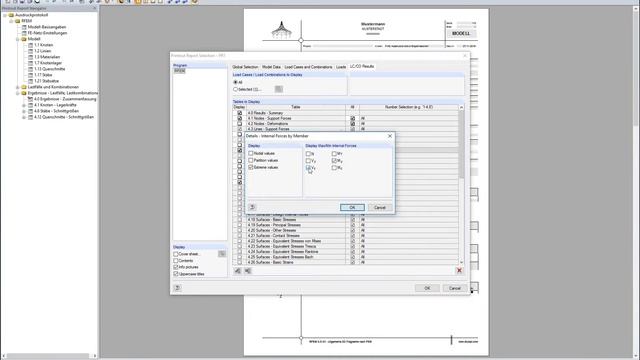Confirm the Details dialog with OK

(x=352, y=207)
